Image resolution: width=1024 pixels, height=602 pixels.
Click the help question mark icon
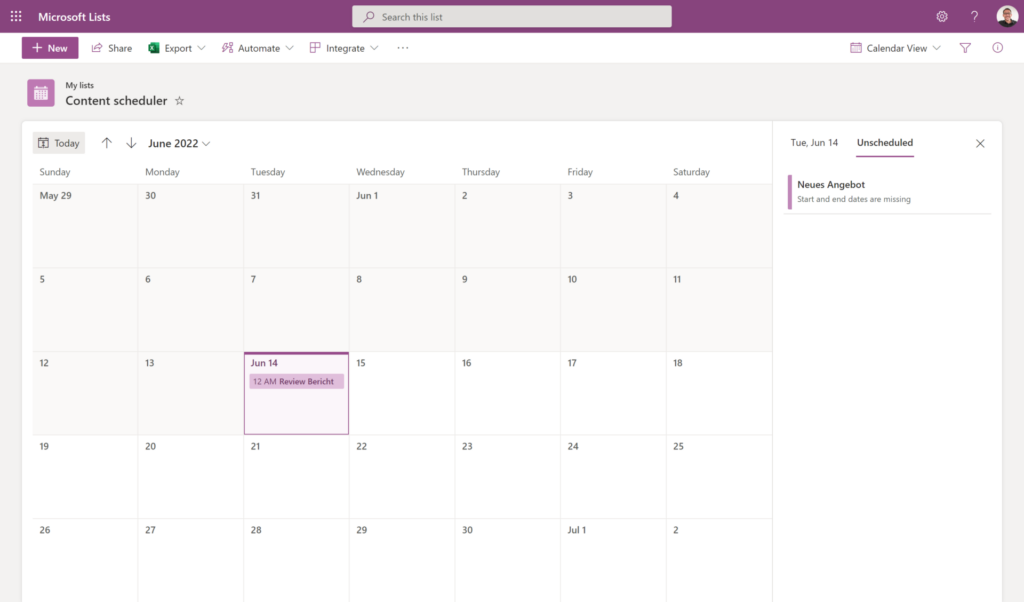point(974,17)
